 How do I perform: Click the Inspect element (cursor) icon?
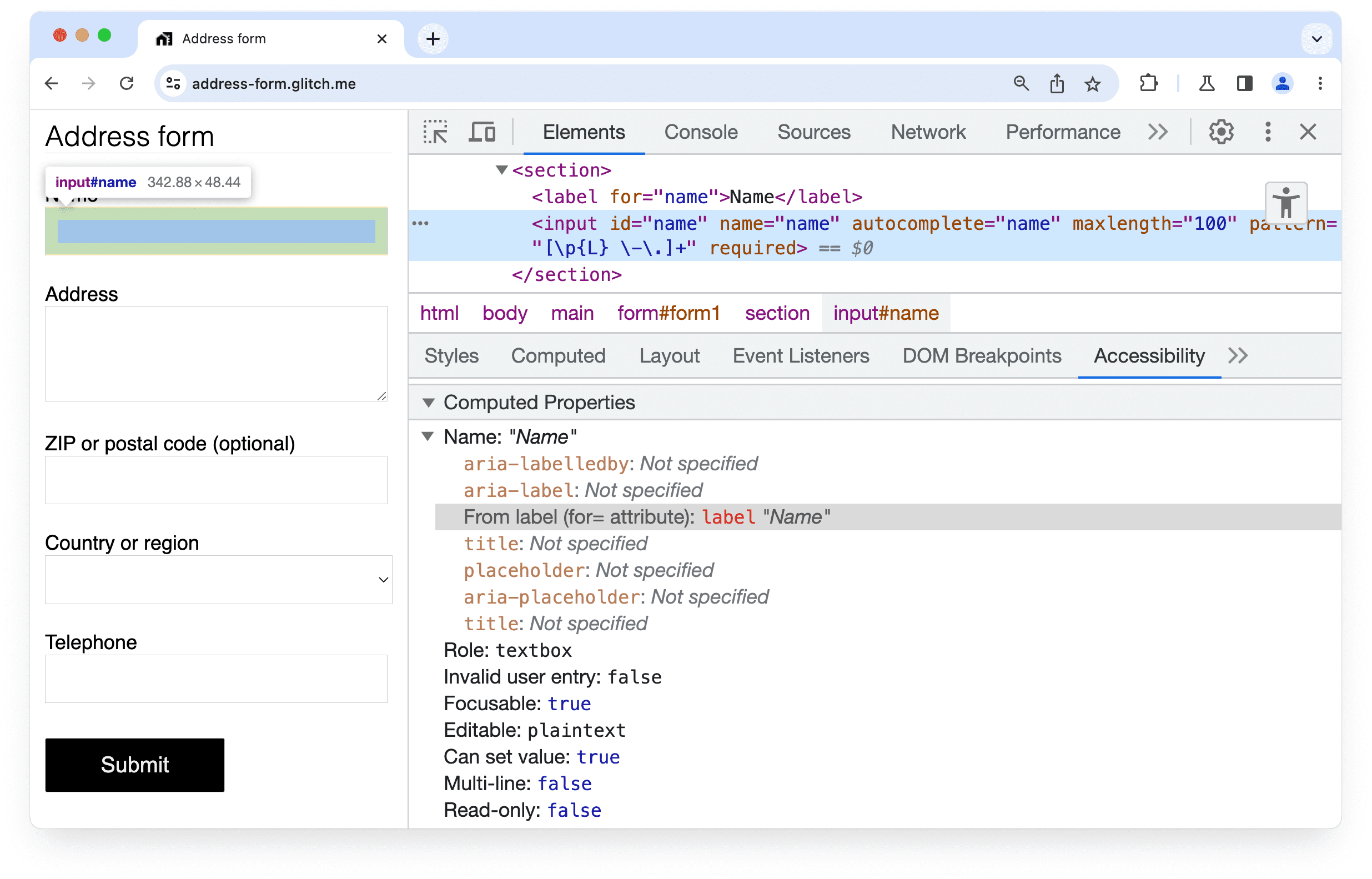point(437,132)
